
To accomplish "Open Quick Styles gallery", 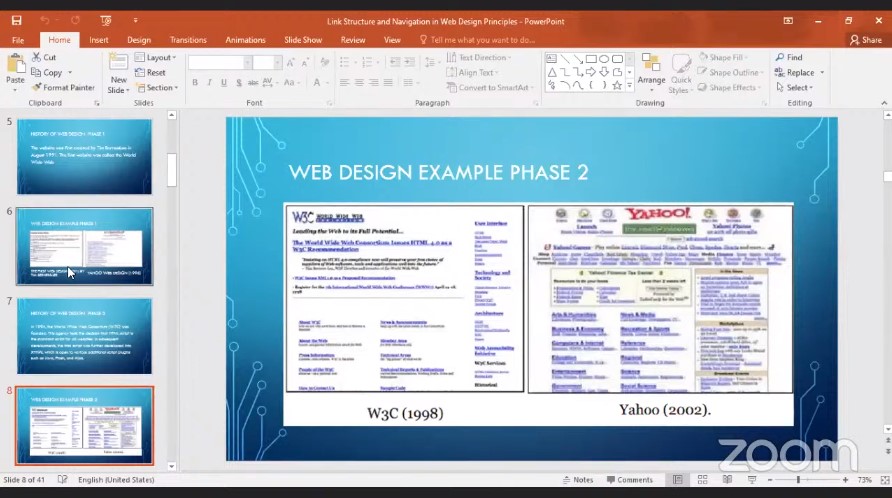I will point(680,74).
